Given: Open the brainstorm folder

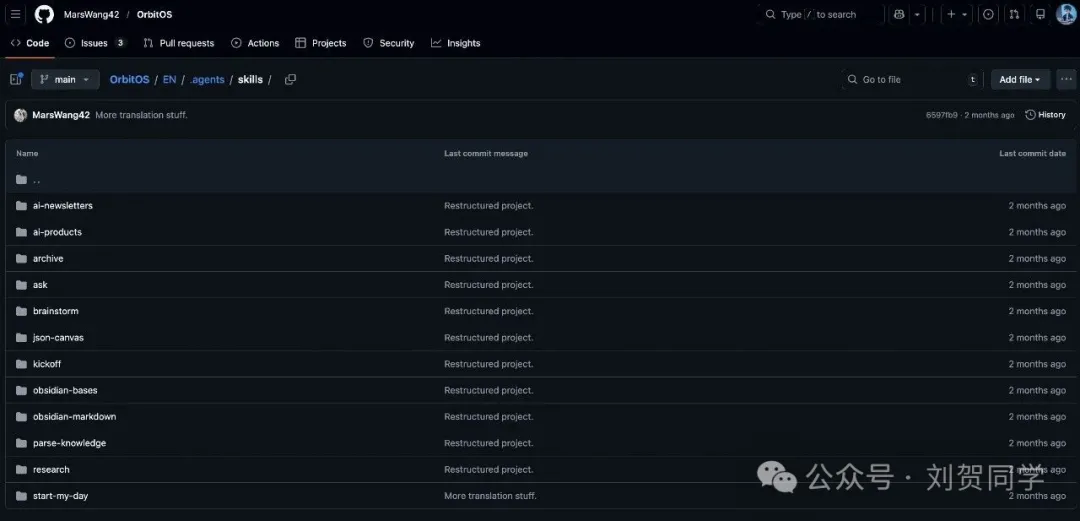Looking at the screenshot, I should 55,311.
